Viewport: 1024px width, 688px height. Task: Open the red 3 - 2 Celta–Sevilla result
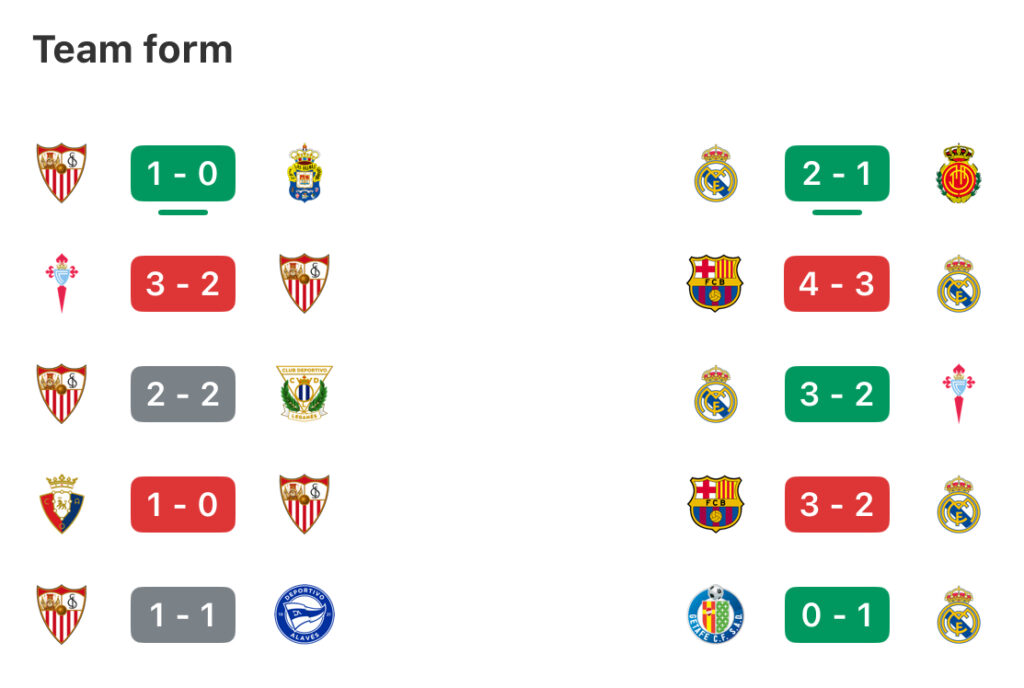183,283
